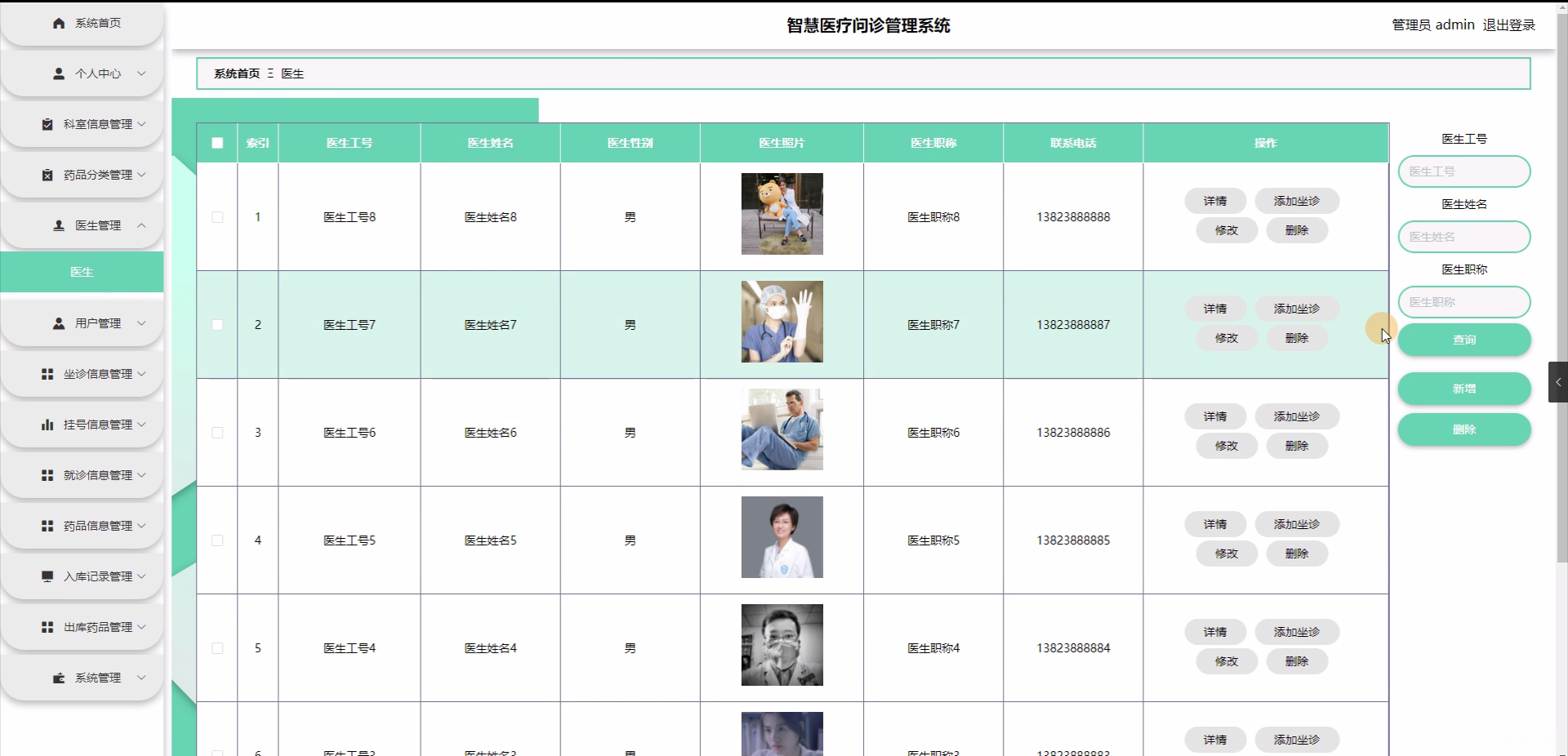
Task: Open the 入库记录管理 menu label
Action: pos(98,576)
